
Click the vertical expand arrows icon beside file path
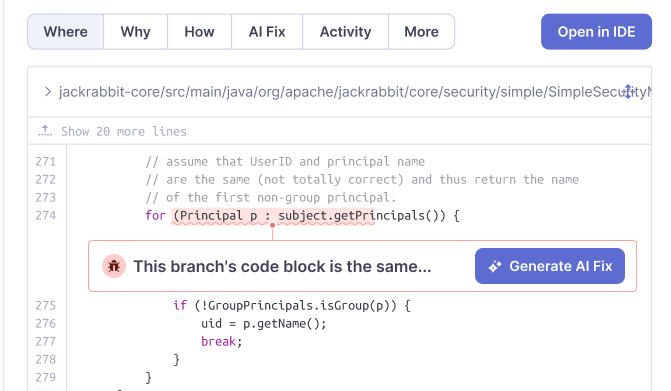click(628, 92)
